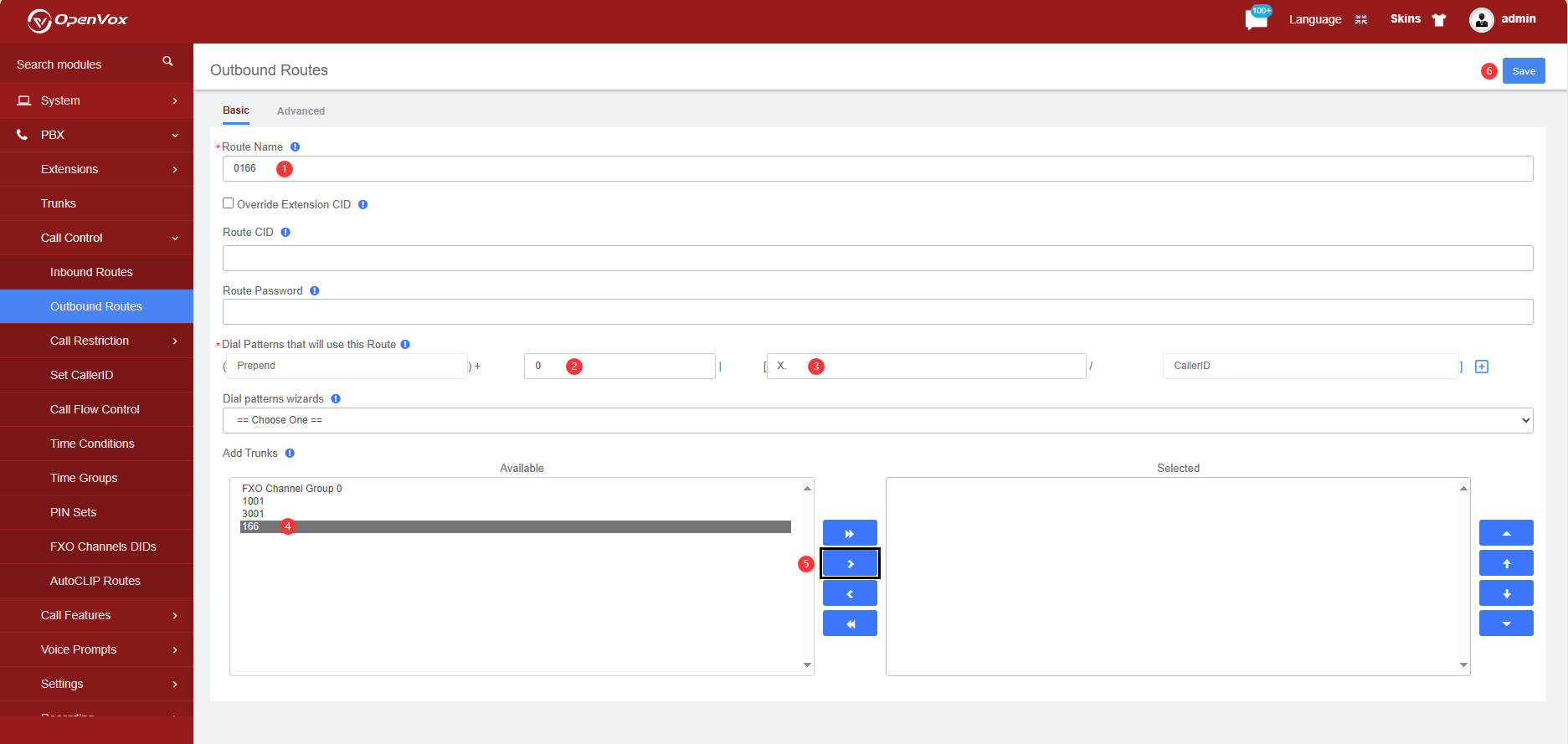Expand the System menu
1568x744 pixels.
(x=96, y=100)
